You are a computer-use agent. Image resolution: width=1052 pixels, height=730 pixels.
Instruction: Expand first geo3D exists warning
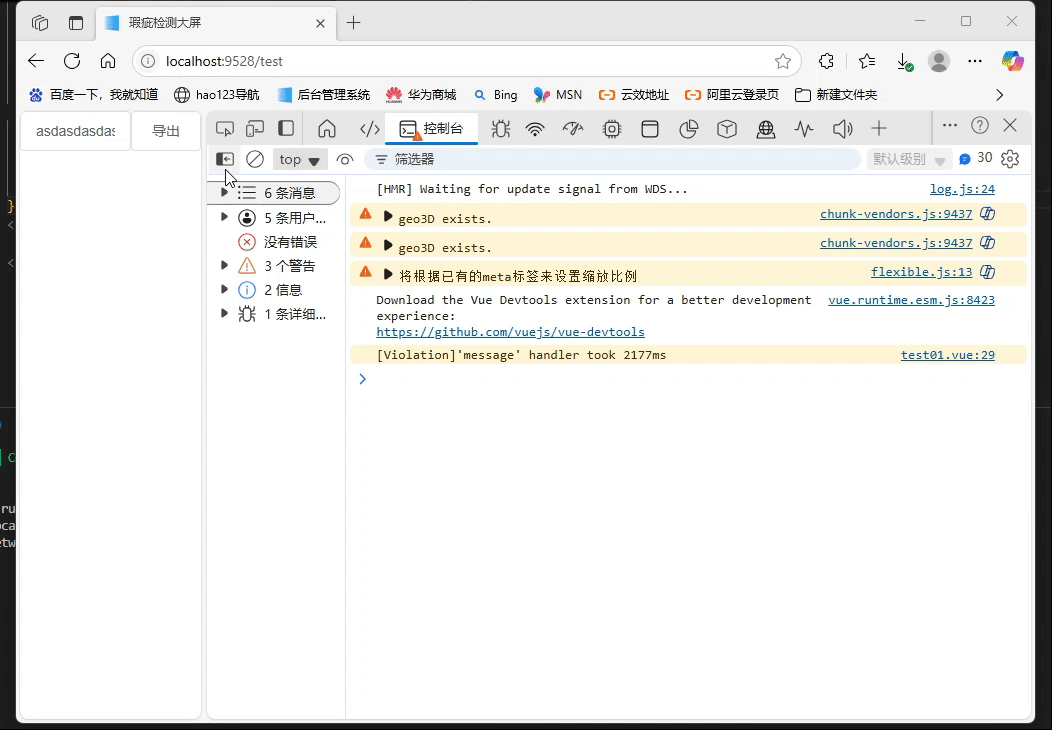coord(387,217)
